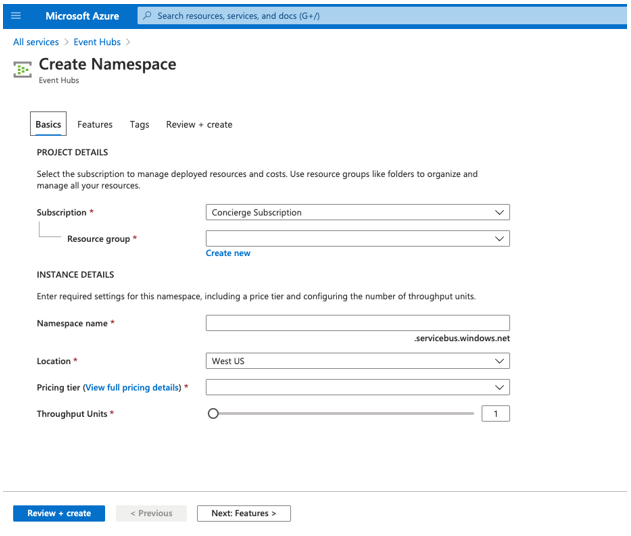Navigate to All services breadcrumb
The width and height of the screenshot is (631, 536).
pos(34,42)
